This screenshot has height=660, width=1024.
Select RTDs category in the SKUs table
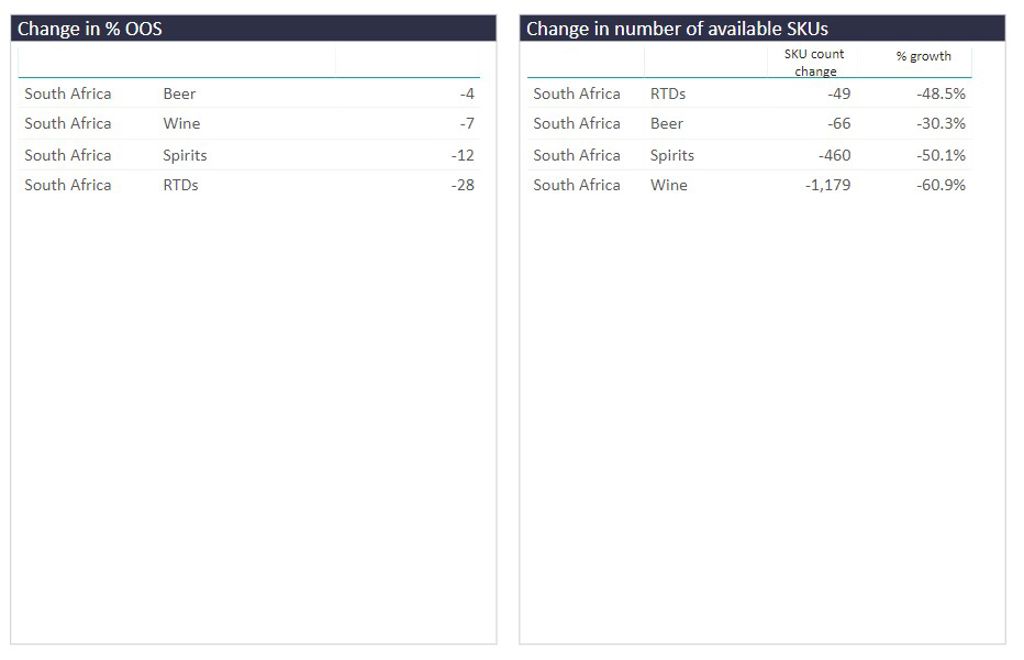pyautogui.click(x=667, y=94)
